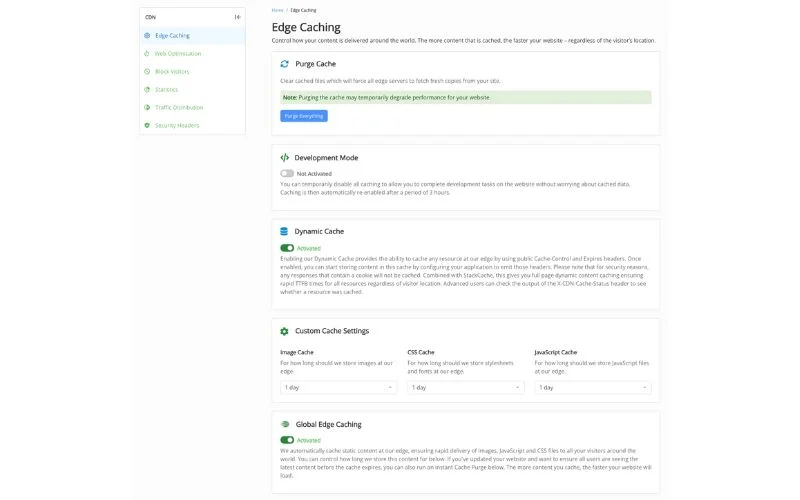This screenshot has width=800, height=500.
Task: Click the CDN sidebar header label
Action: click(x=150, y=17)
